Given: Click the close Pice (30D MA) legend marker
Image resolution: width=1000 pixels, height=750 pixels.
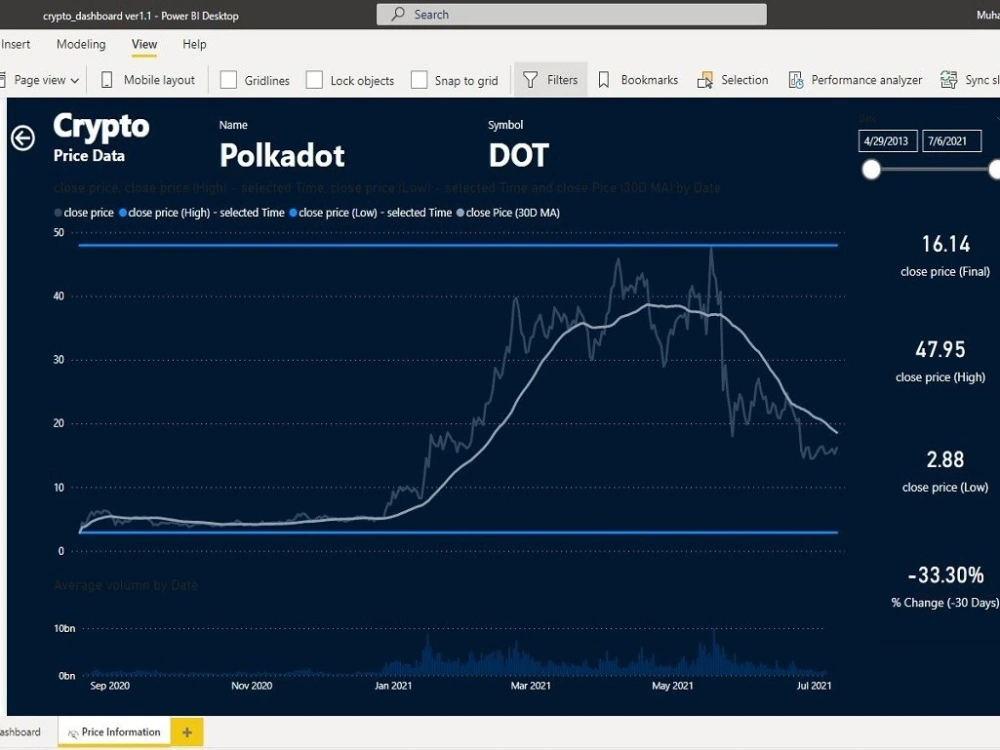Looking at the screenshot, I should (460, 213).
